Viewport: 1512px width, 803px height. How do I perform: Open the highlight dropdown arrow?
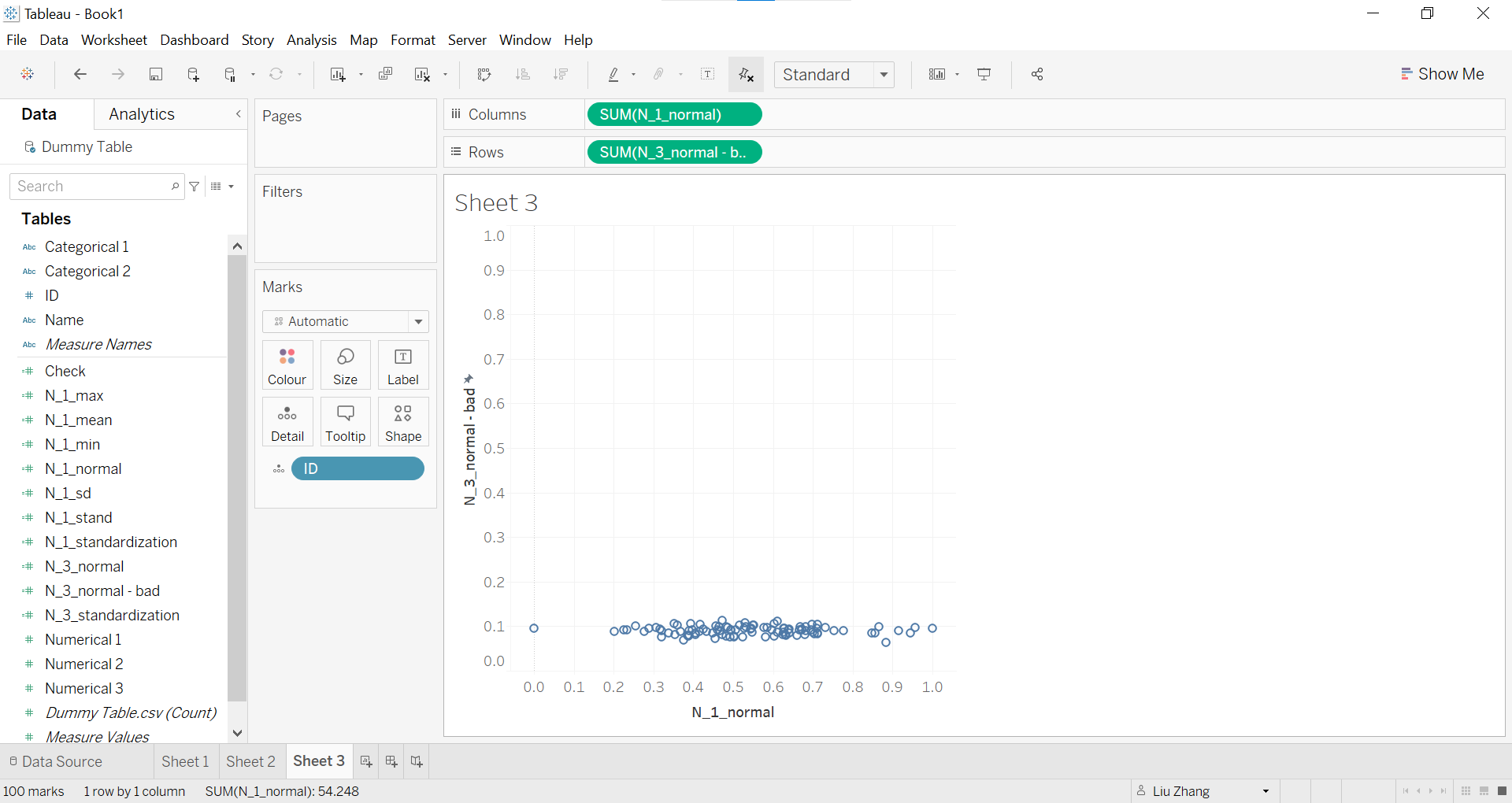pyautogui.click(x=633, y=75)
